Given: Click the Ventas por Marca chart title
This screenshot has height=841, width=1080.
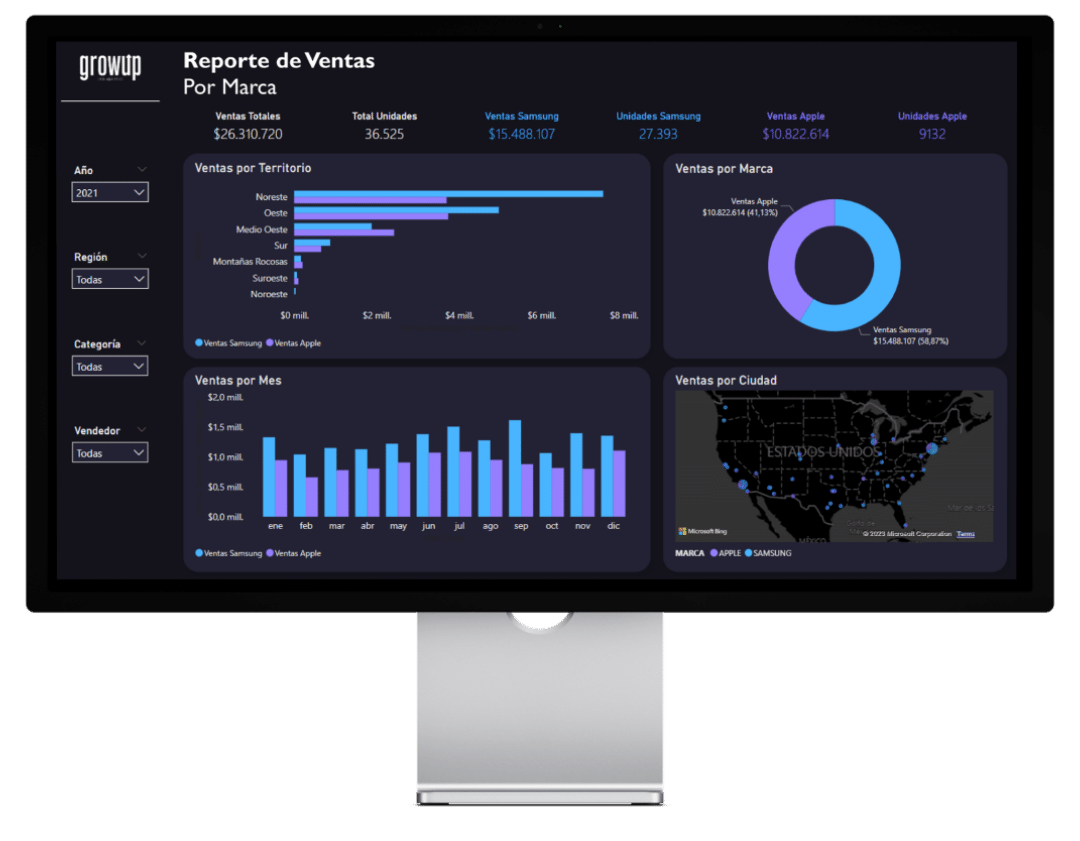Looking at the screenshot, I should (x=724, y=169).
